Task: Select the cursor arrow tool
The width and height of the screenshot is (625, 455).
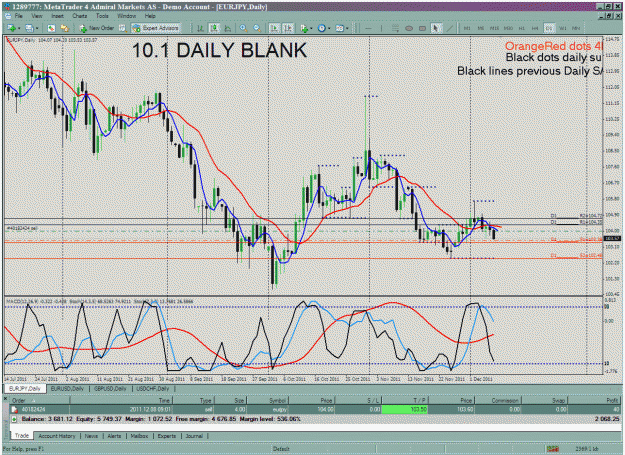Action: (x=436, y=28)
